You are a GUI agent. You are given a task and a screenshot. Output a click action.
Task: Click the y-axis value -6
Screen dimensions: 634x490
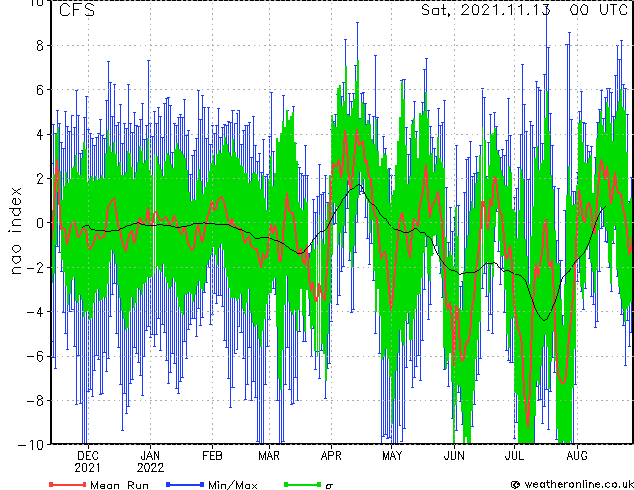pyautogui.click(x=35, y=356)
